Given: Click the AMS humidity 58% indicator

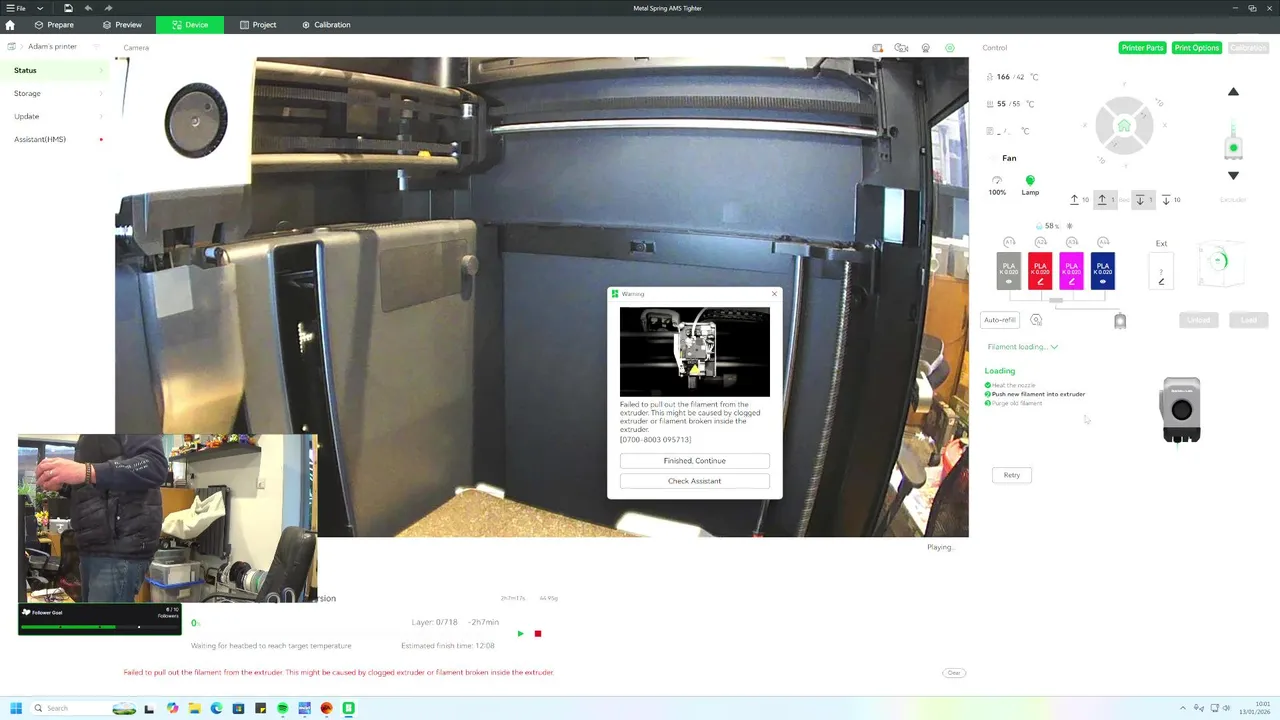Looking at the screenshot, I should [1050, 226].
